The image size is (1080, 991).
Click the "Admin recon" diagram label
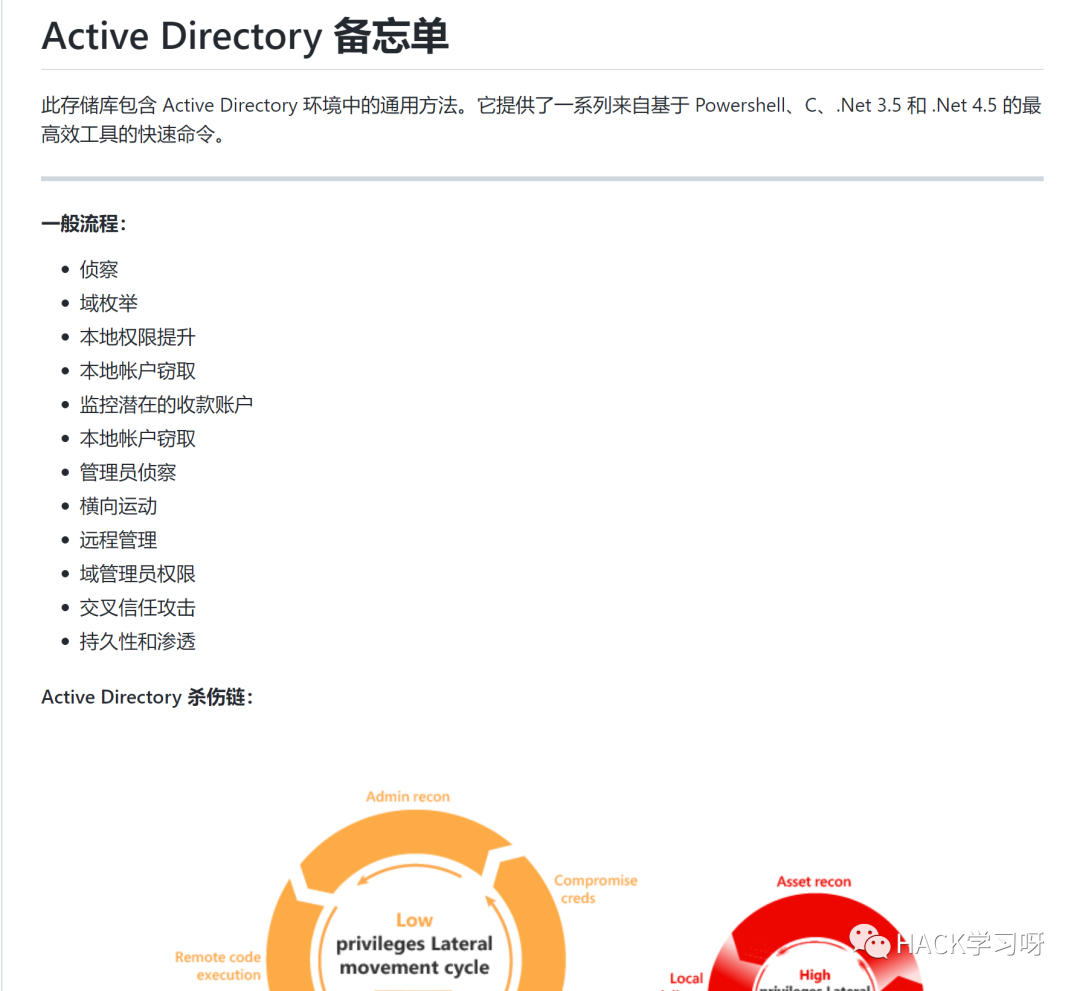(x=408, y=797)
